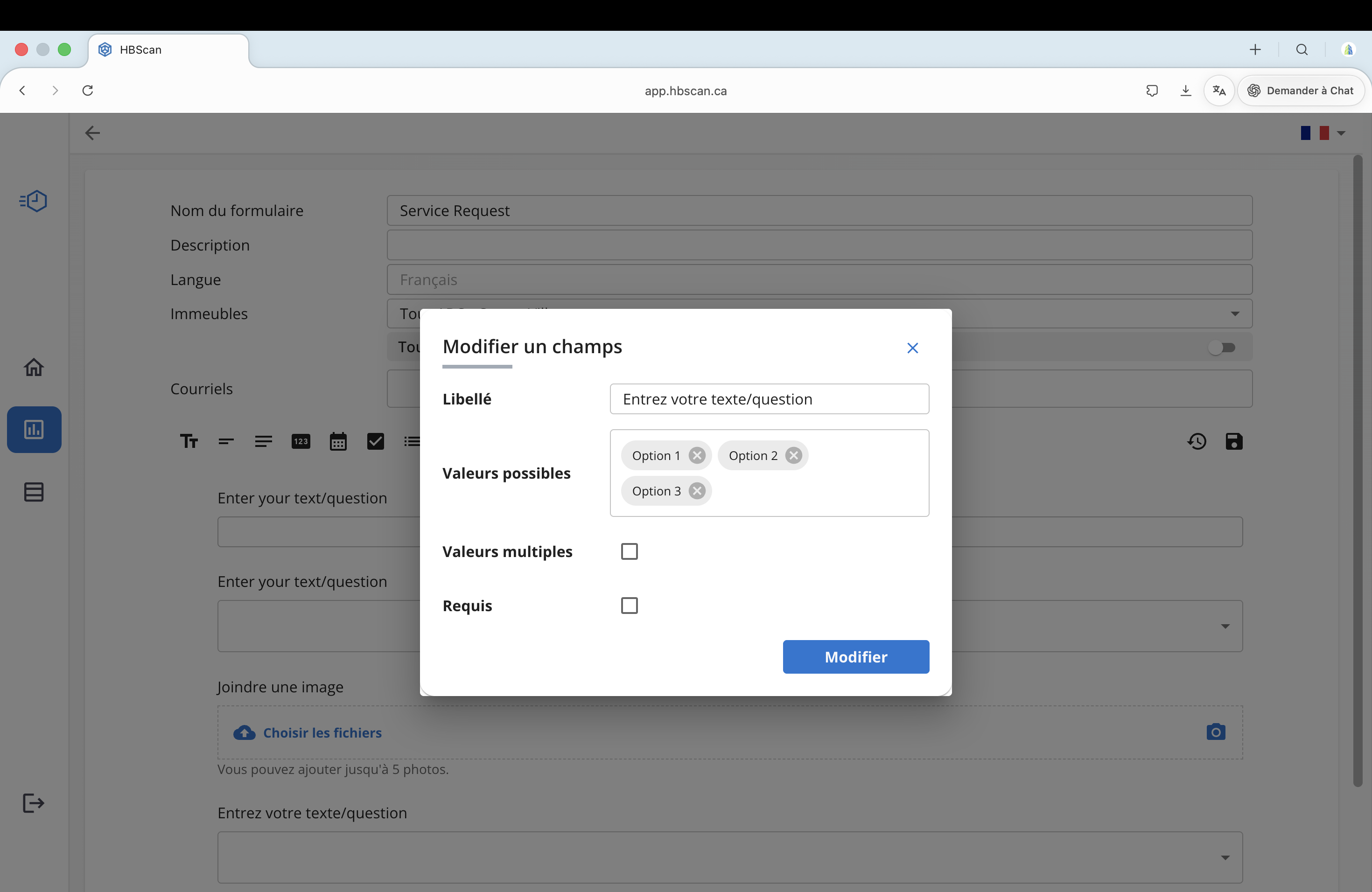The height and width of the screenshot is (892, 1372).
Task: Go forward in browser history
Action: (x=56, y=91)
